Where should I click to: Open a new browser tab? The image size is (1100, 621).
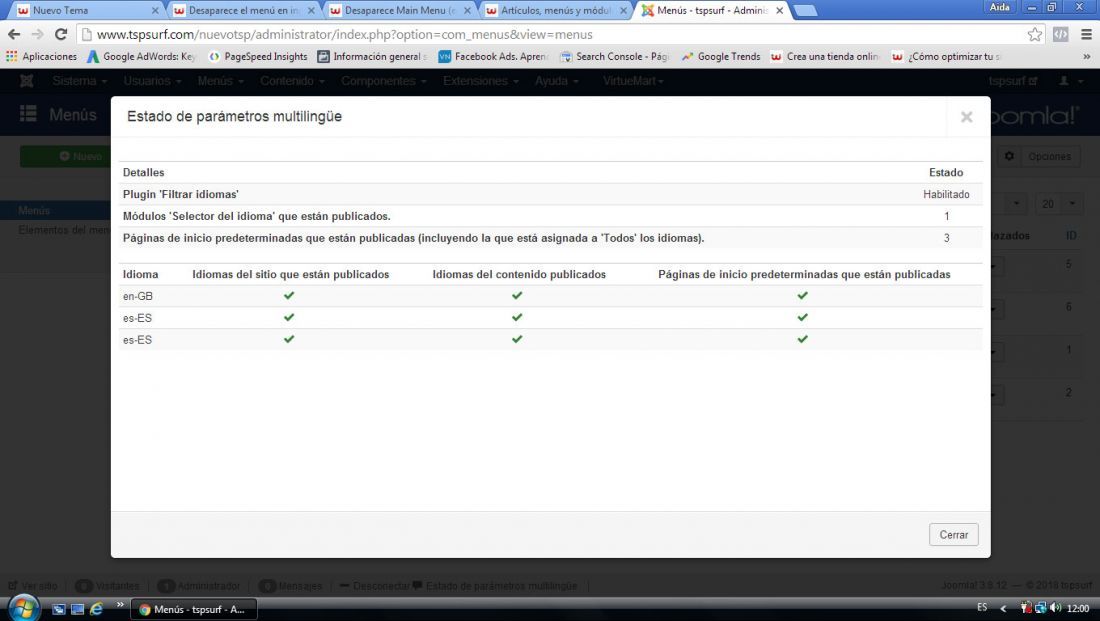point(805,11)
